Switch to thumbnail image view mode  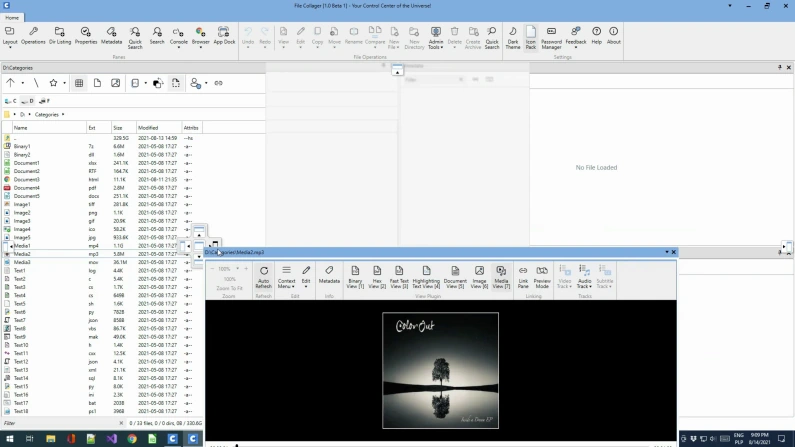(x=116, y=83)
